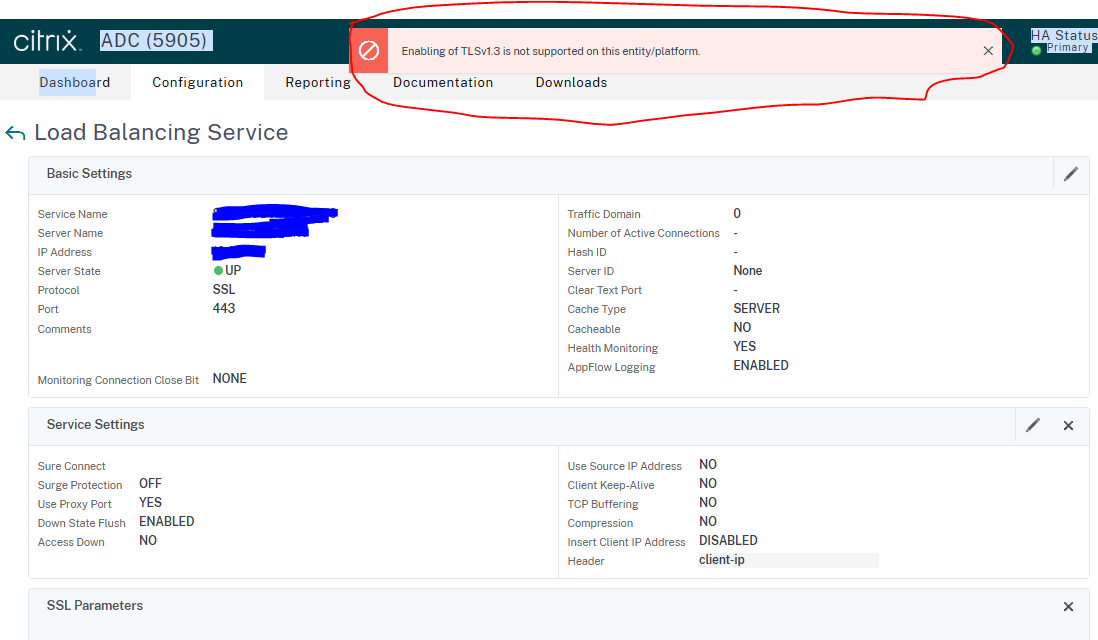Click the HA Status Primary label
The image size is (1098, 640).
[1068, 48]
